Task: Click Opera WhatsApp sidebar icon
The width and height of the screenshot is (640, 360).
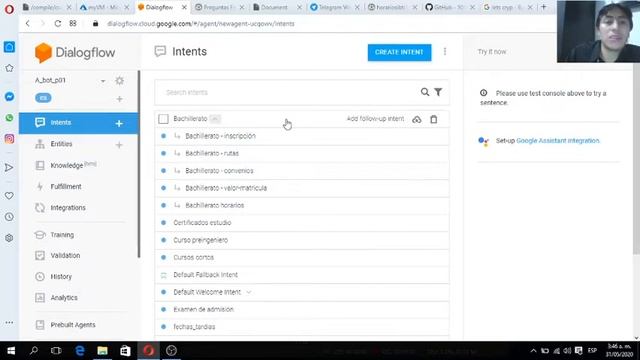Action: [x=9, y=118]
